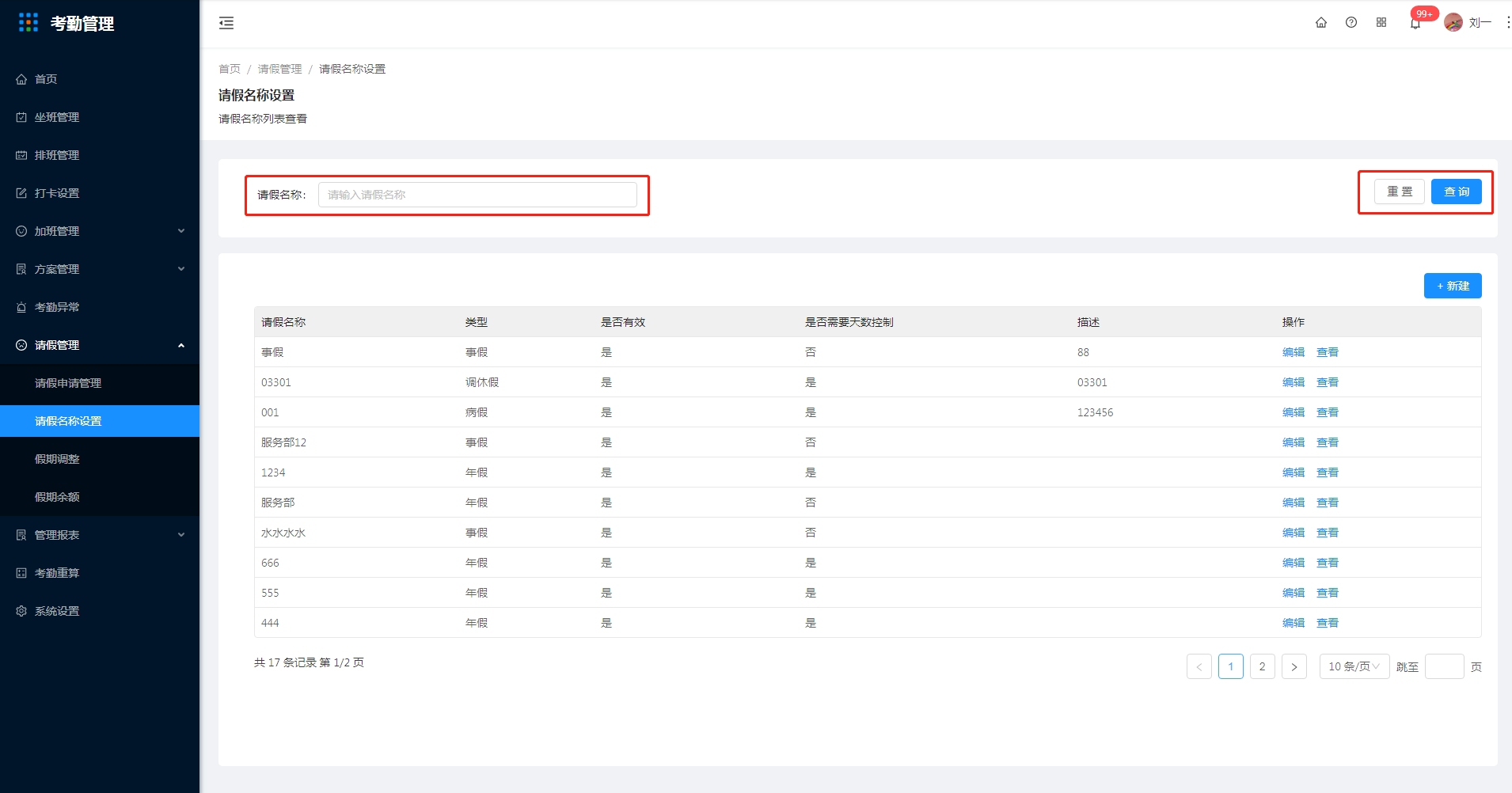Click the 打卡设置 sidebar icon
1512x793 pixels.
[21, 193]
